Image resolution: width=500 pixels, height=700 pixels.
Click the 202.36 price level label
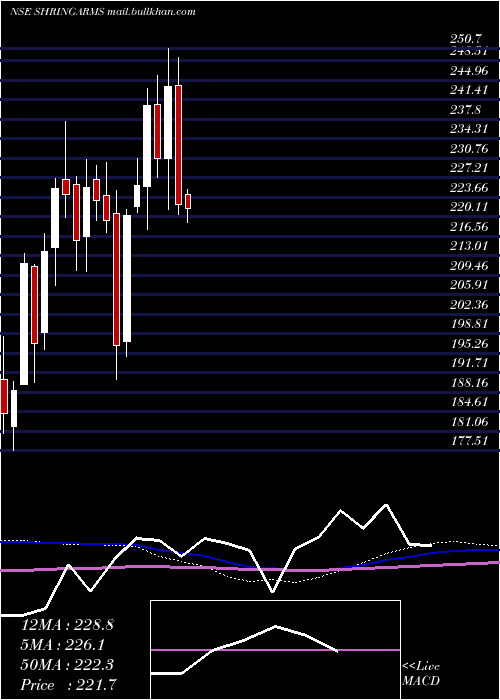470,305
